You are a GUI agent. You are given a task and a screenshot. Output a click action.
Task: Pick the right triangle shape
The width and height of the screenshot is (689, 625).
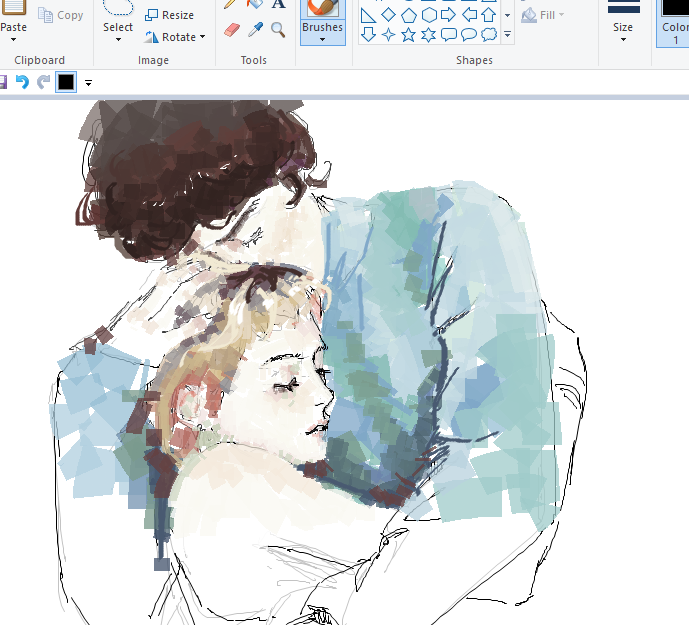[x=368, y=14]
